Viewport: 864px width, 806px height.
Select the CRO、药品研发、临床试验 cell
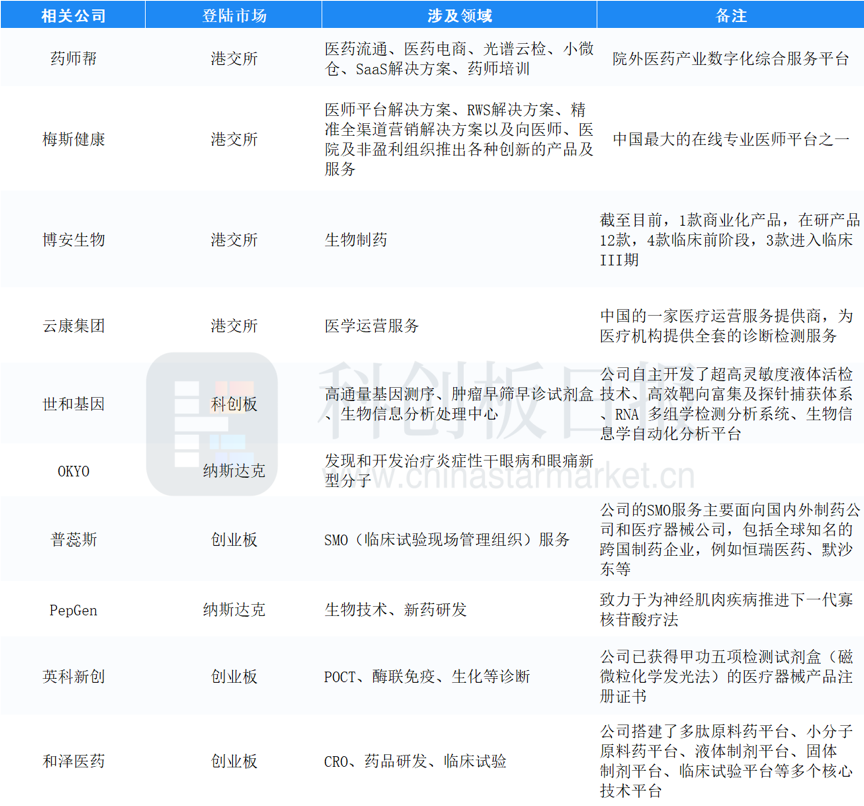pos(416,761)
